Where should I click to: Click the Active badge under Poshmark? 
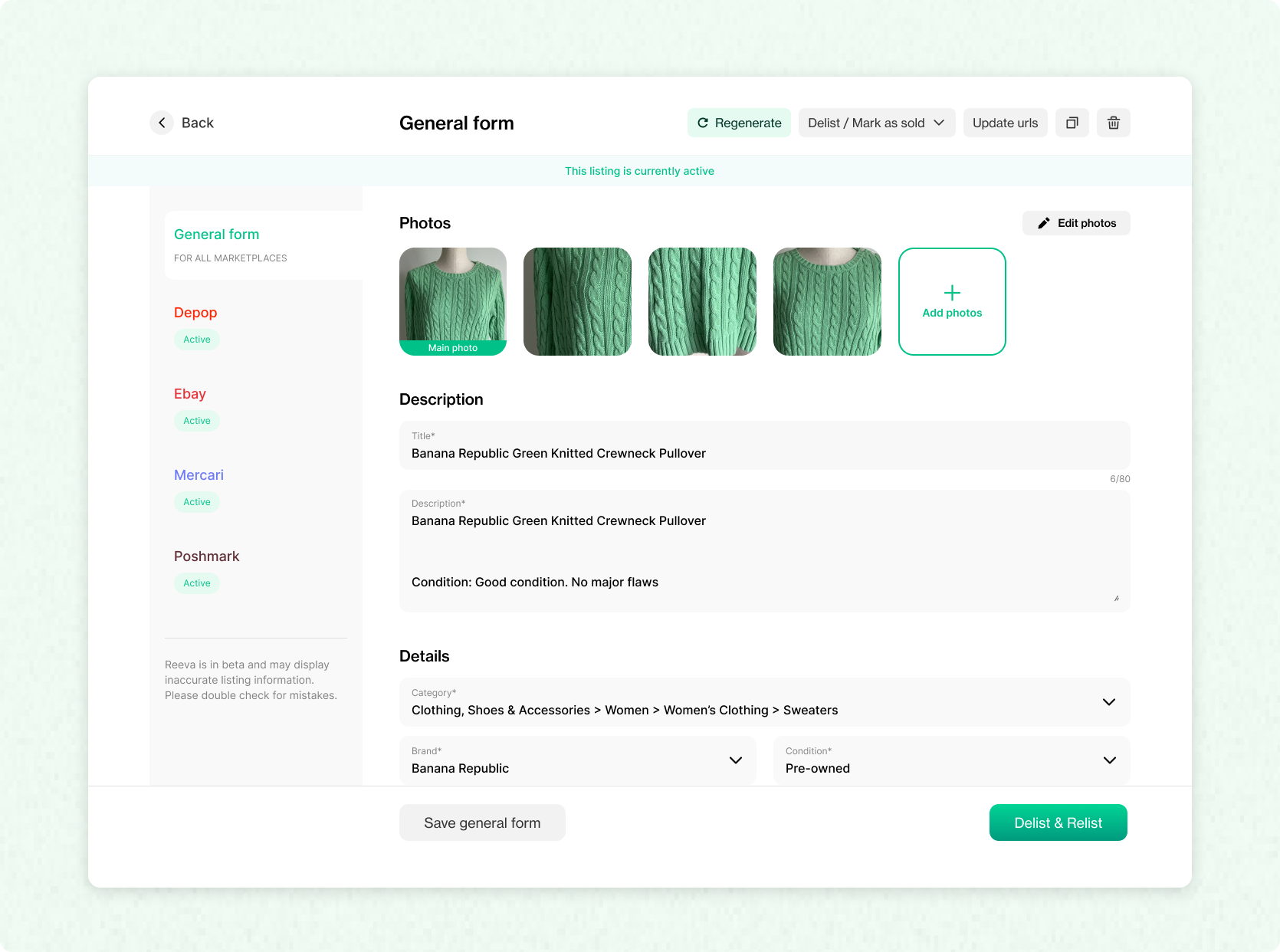click(197, 583)
